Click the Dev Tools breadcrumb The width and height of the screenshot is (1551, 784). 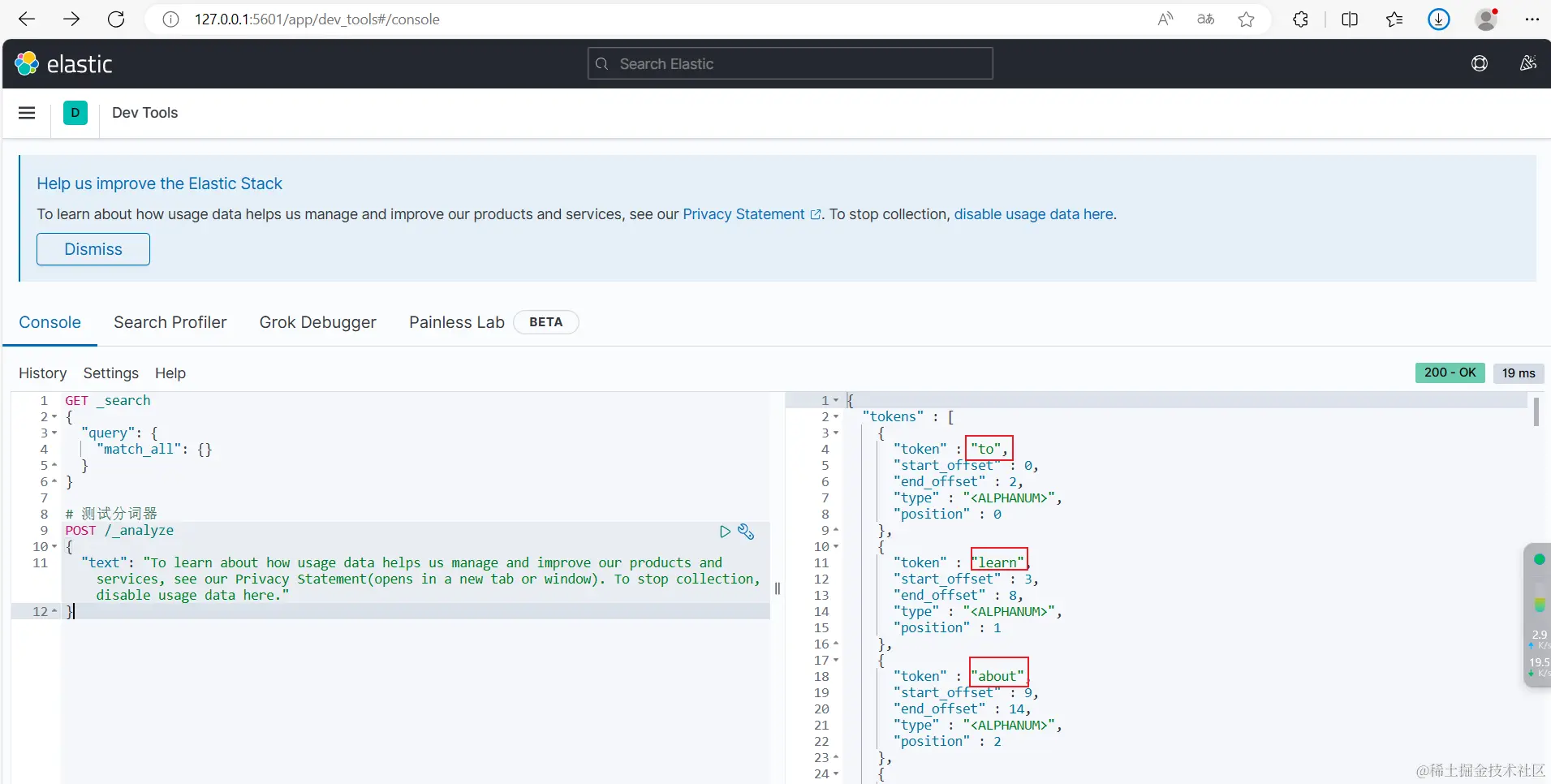(x=144, y=113)
